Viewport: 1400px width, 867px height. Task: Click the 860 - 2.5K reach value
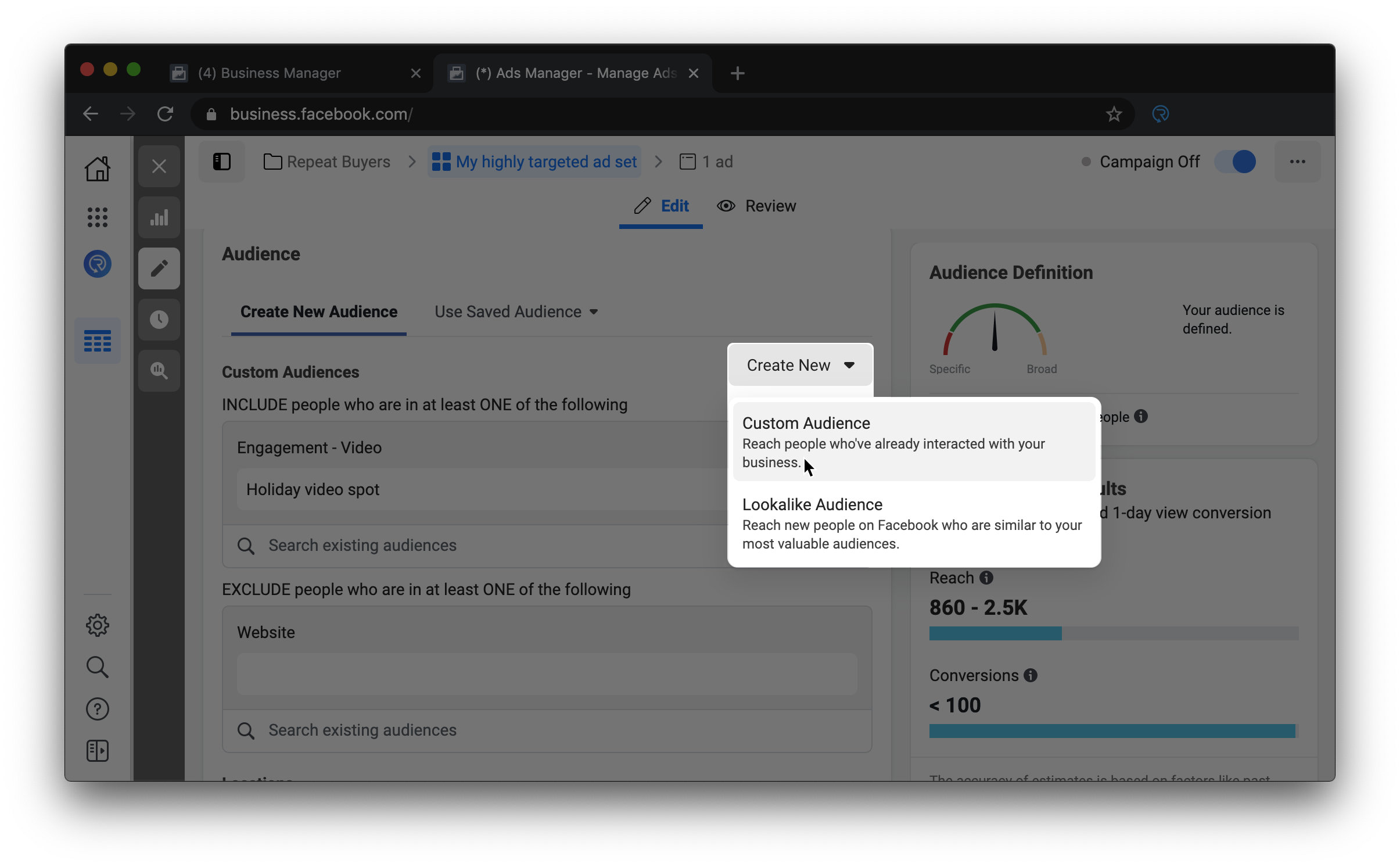978,607
